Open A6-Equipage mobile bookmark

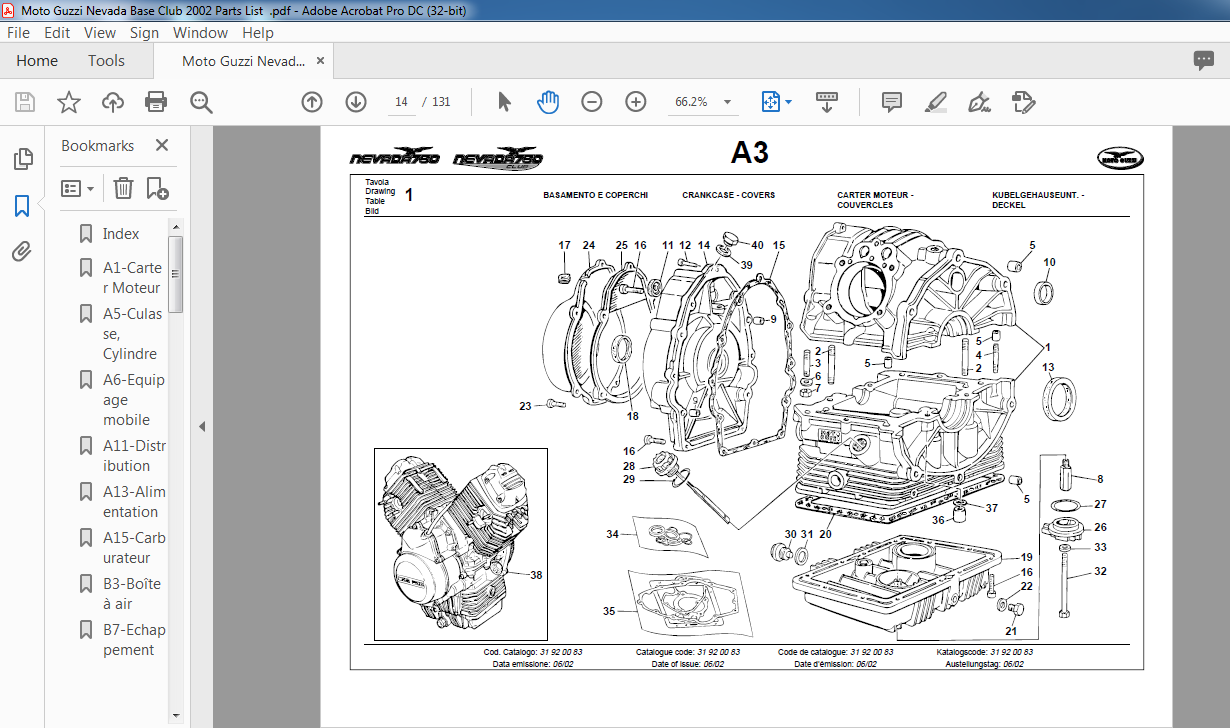pos(134,399)
